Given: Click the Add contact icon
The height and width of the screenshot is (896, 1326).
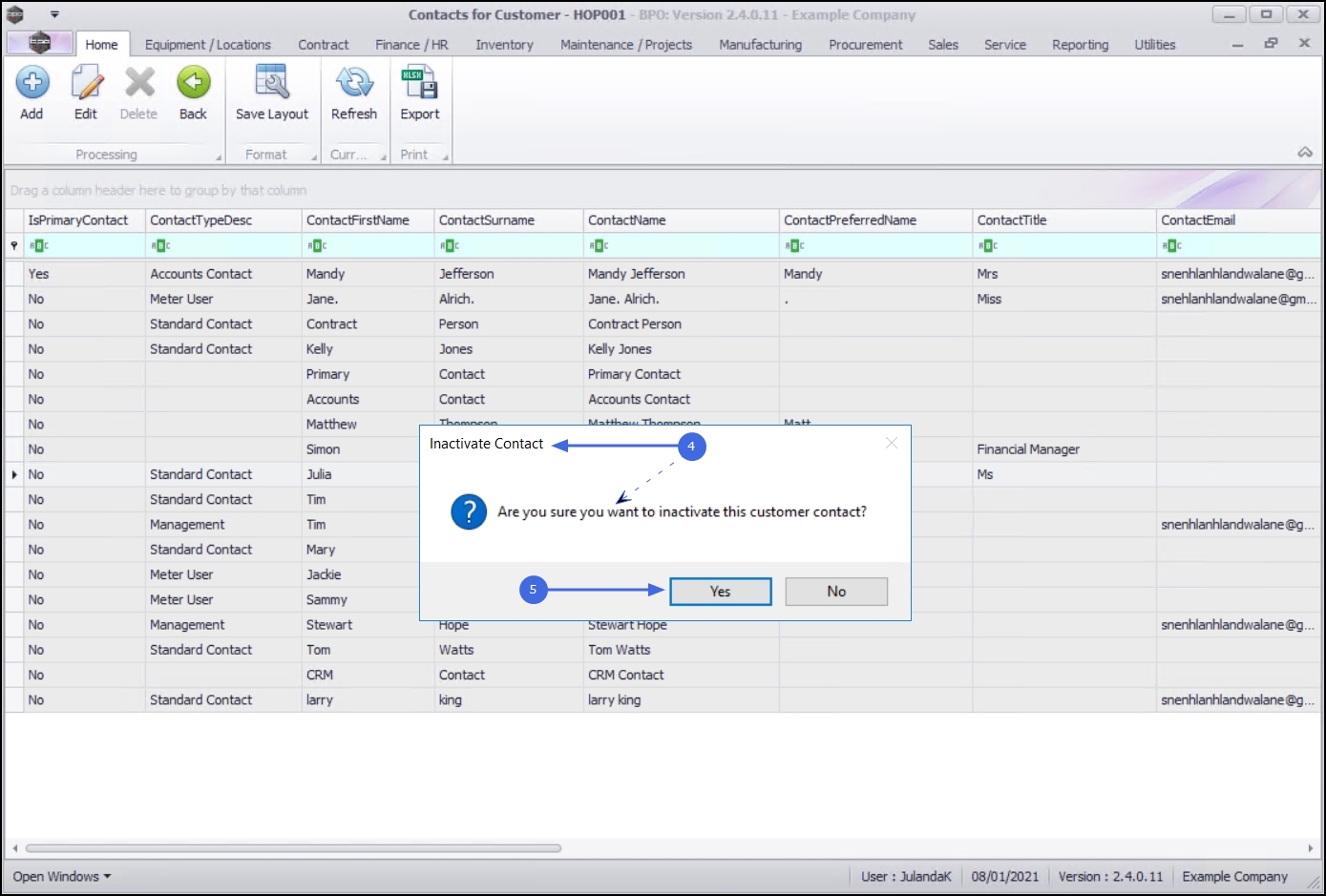Looking at the screenshot, I should (32, 83).
